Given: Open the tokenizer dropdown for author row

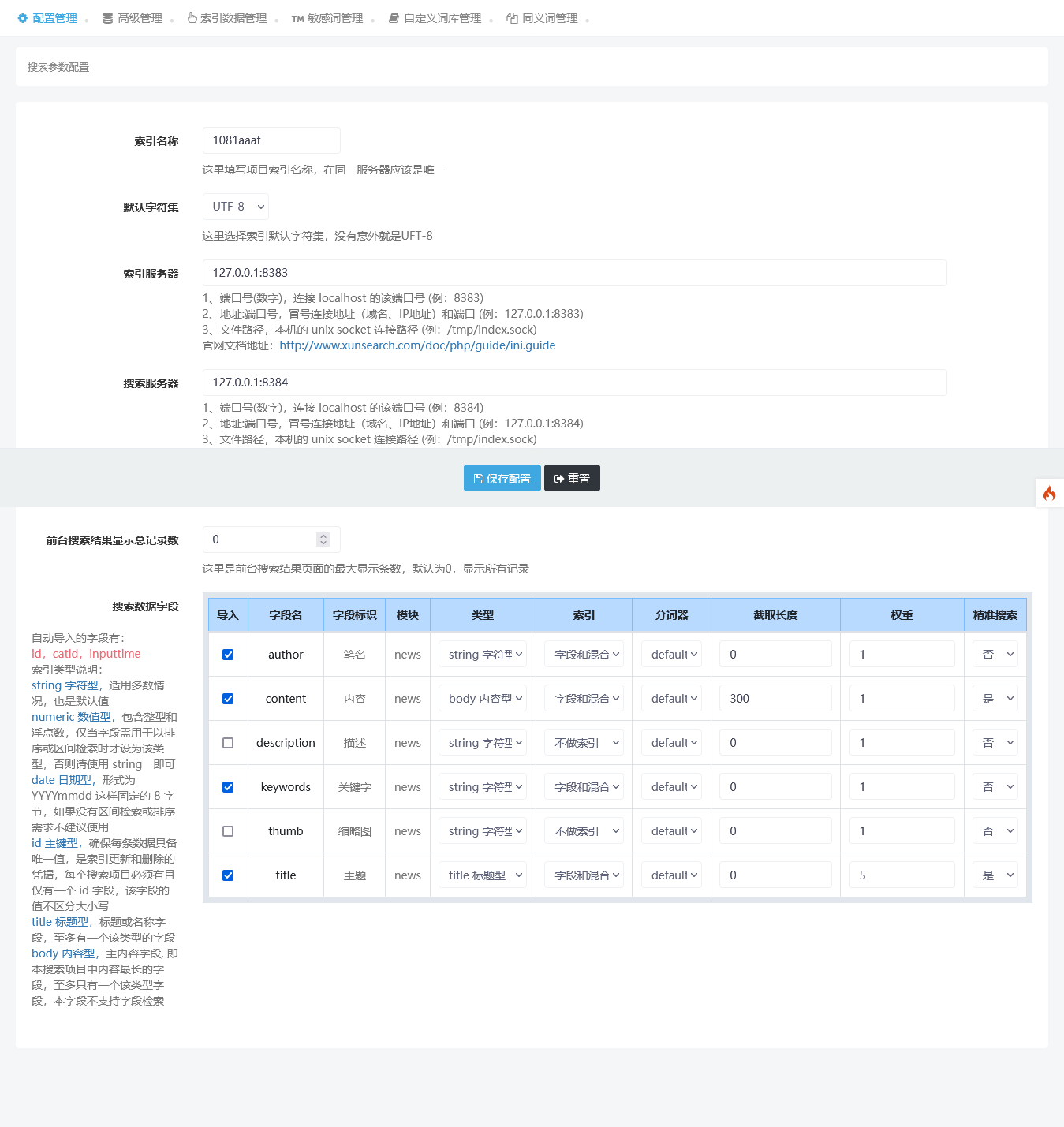Looking at the screenshot, I should click(671, 655).
